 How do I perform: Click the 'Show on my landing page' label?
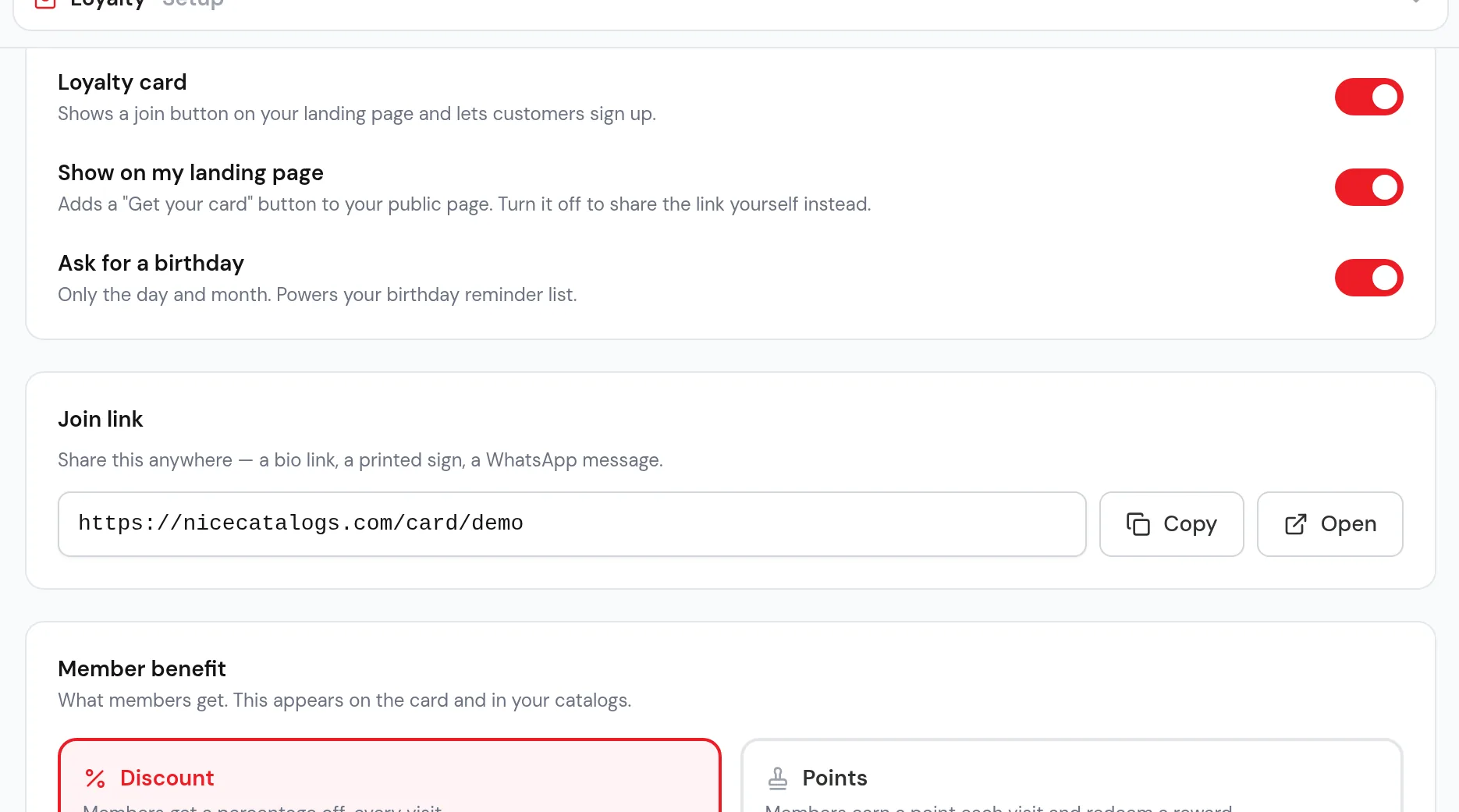click(x=191, y=173)
